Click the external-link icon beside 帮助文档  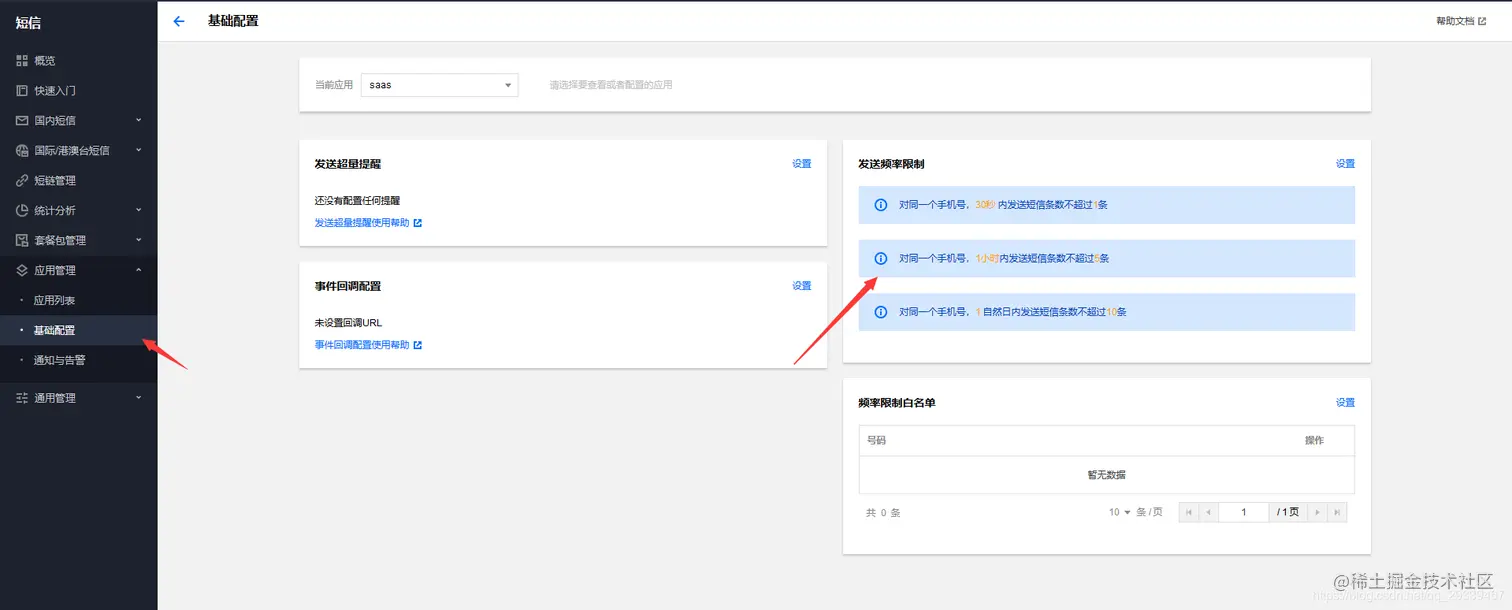pos(1482,21)
